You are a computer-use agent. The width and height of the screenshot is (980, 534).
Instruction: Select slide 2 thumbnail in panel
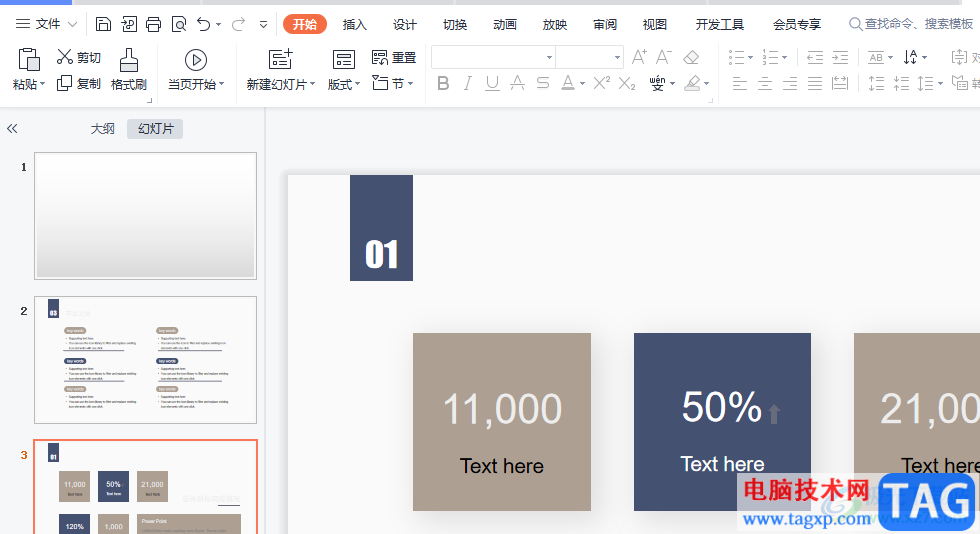[x=145, y=359]
